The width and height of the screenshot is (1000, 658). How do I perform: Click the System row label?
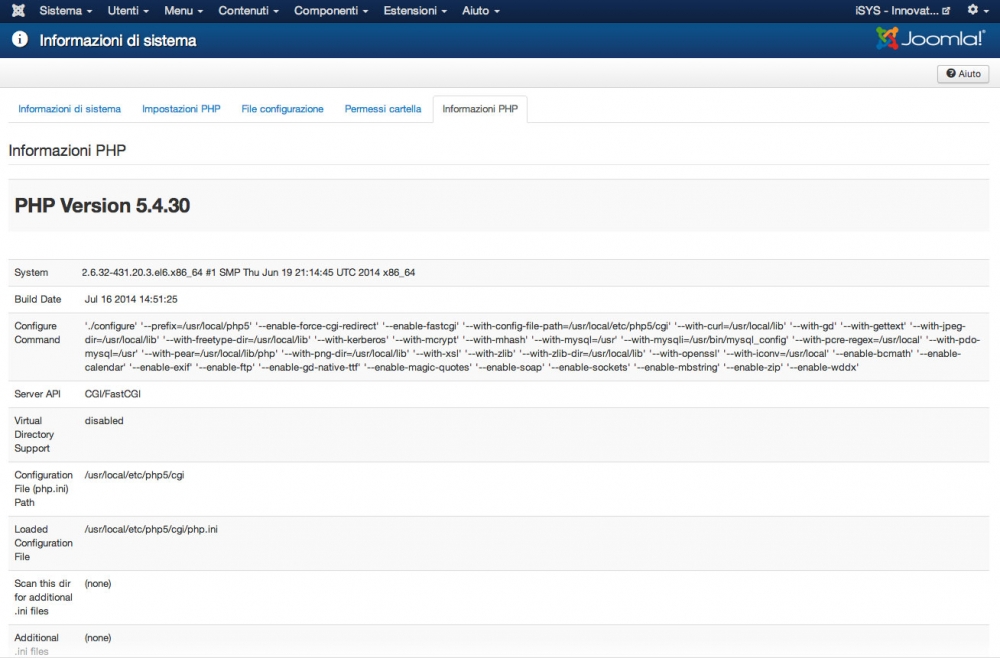[x=31, y=272]
